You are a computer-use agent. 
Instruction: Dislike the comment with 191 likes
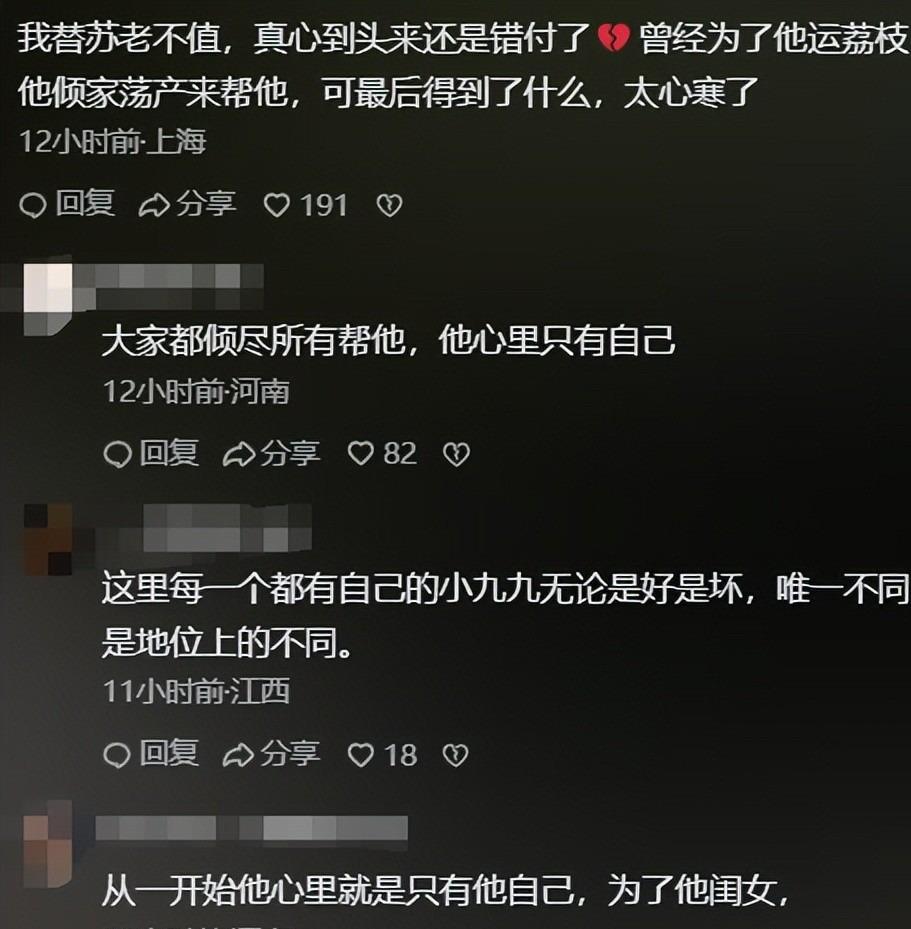(389, 205)
